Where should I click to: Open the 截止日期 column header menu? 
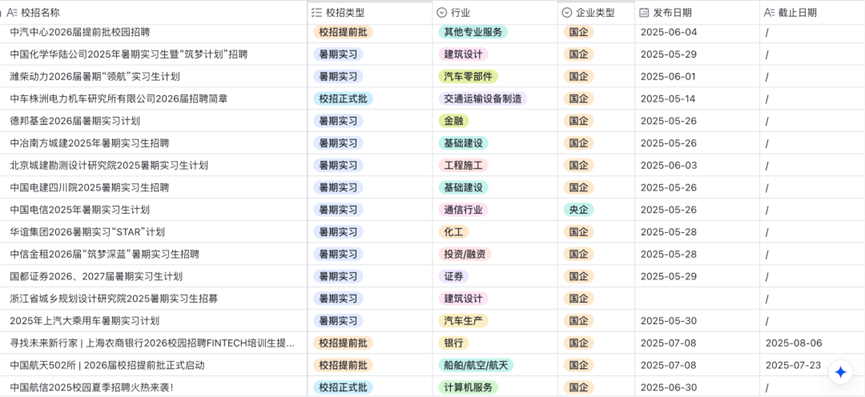(812, 12)
